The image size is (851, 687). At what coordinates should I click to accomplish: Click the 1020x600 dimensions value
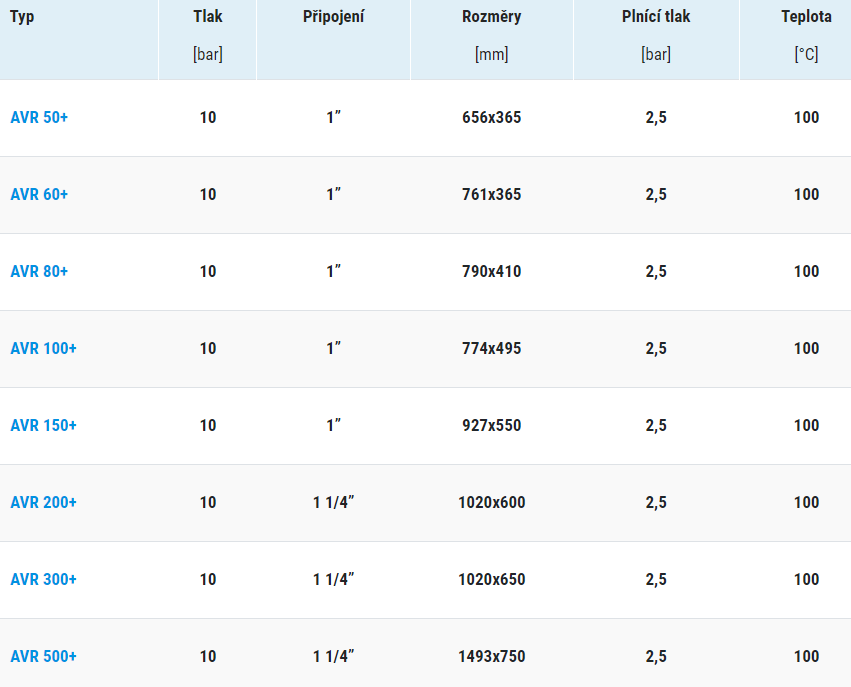492,502
